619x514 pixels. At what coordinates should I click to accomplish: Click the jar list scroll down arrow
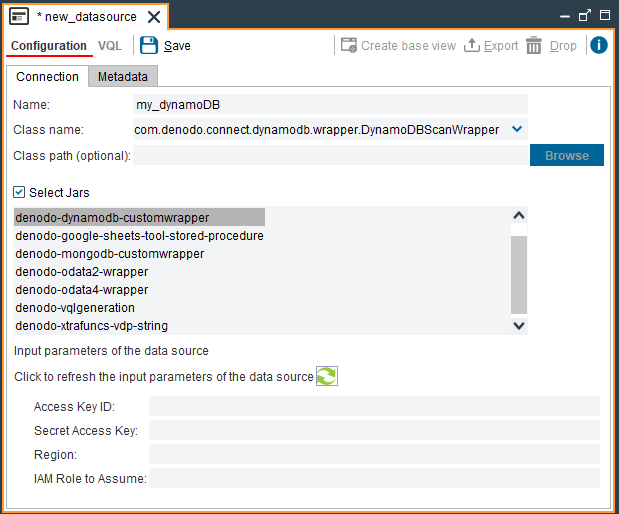click(519, 326)
